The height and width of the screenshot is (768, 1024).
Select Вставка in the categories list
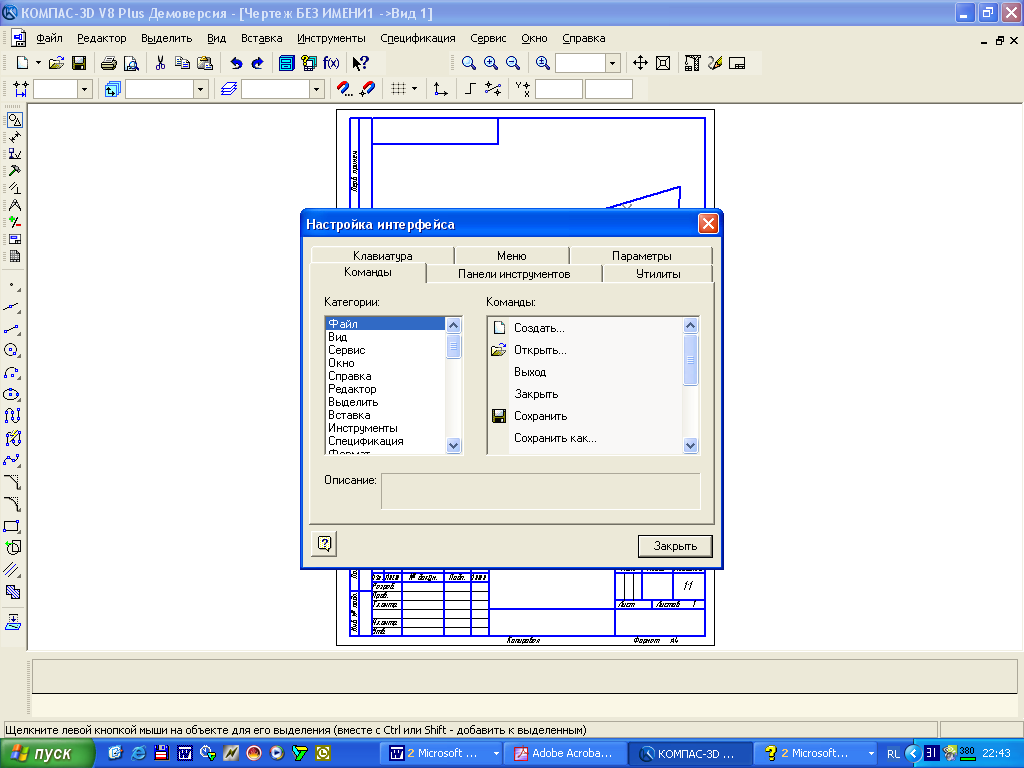pyautogui.click(x=385, y=415)
